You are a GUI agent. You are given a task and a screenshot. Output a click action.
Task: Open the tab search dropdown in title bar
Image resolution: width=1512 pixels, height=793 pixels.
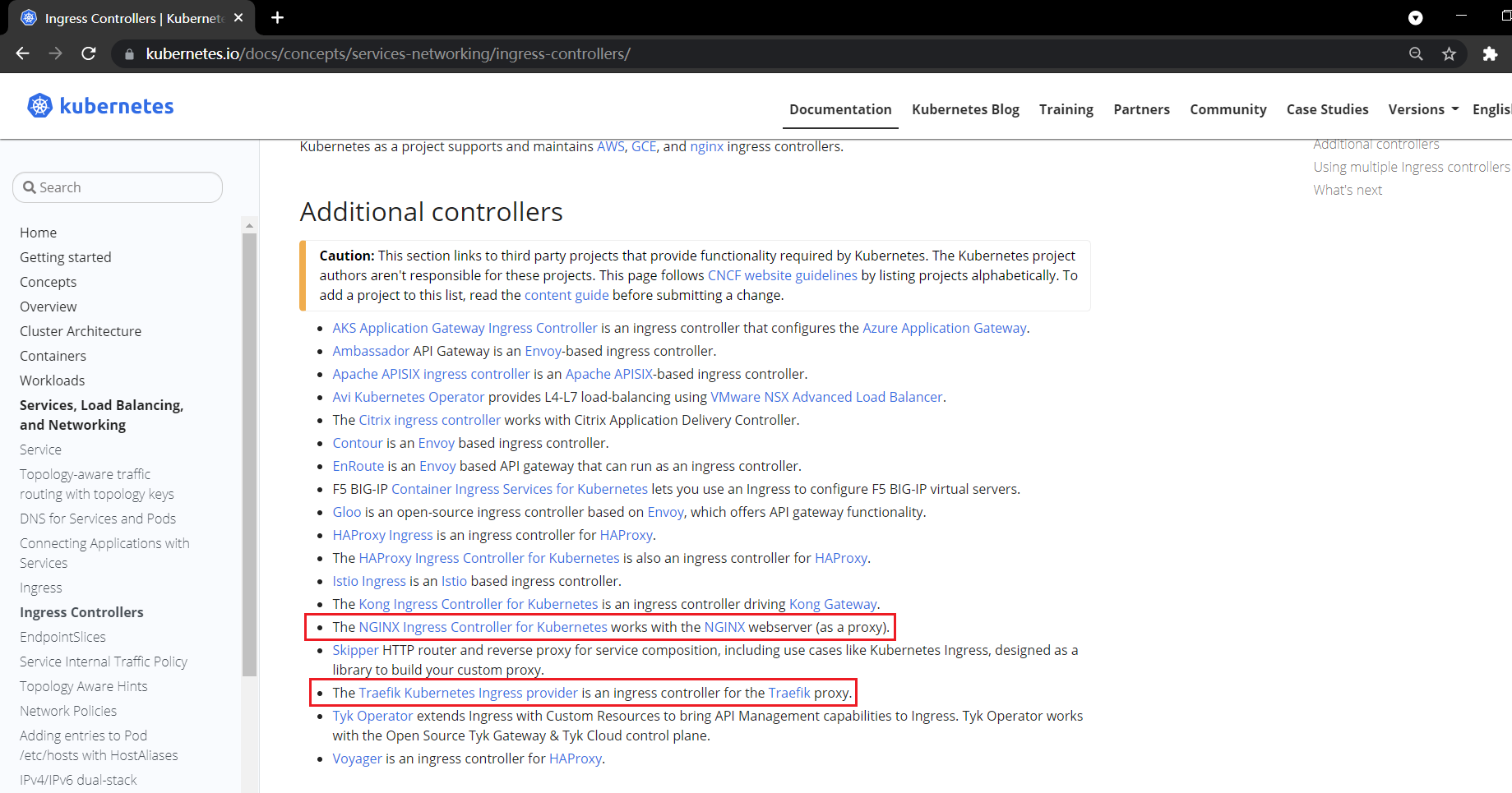pyautogui.click(x=1416, y=18)
